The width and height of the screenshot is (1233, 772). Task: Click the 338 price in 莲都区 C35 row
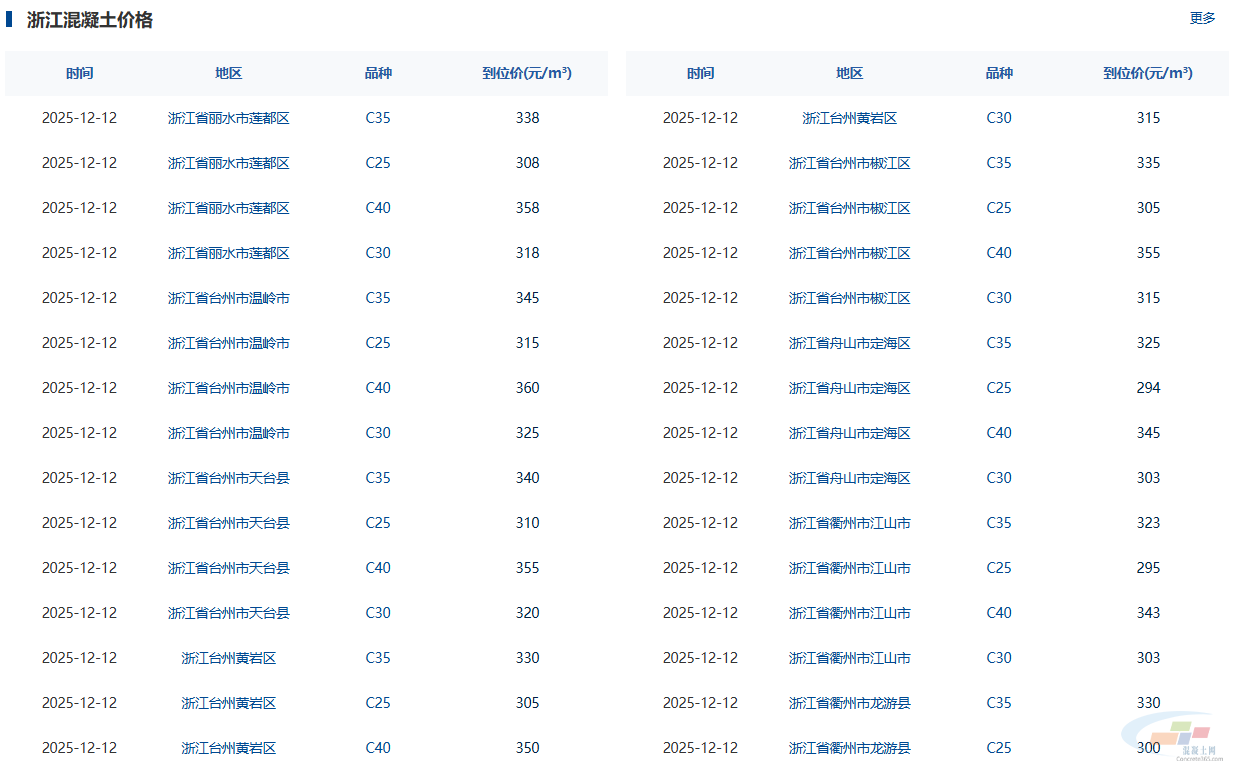(x=527, y=118)
